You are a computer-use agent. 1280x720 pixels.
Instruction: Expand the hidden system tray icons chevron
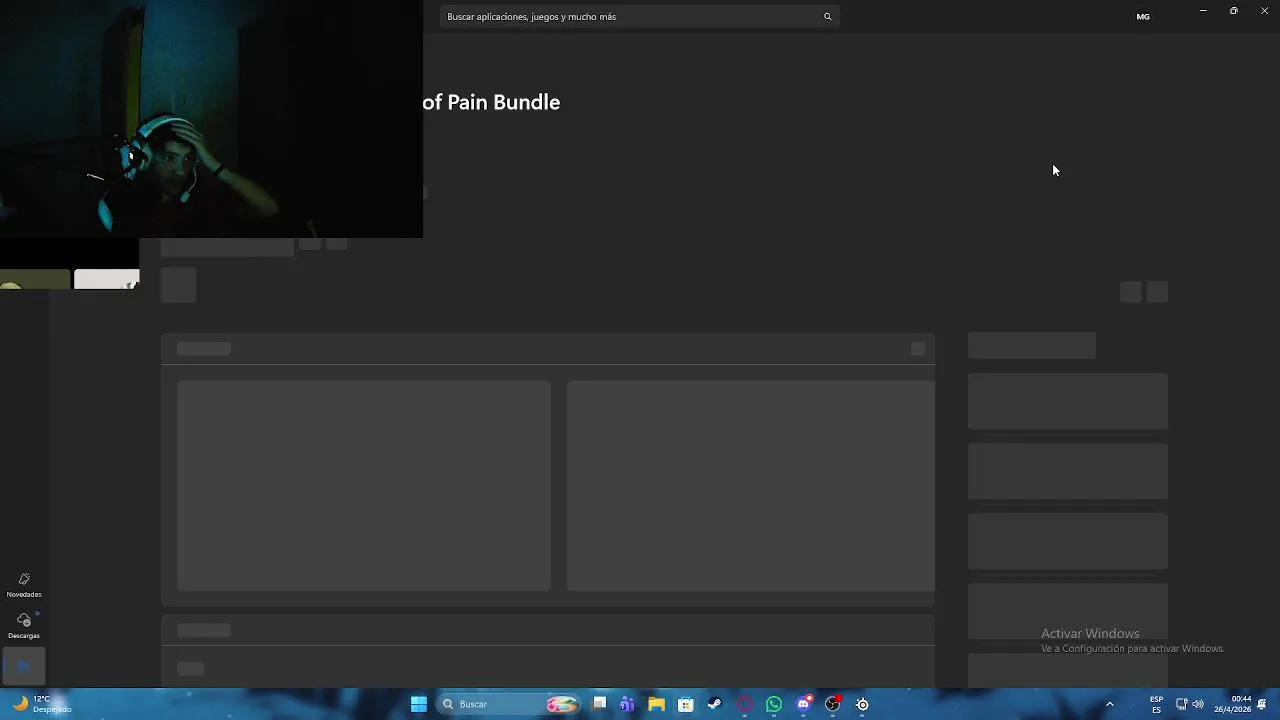(x=1109, y=704)
